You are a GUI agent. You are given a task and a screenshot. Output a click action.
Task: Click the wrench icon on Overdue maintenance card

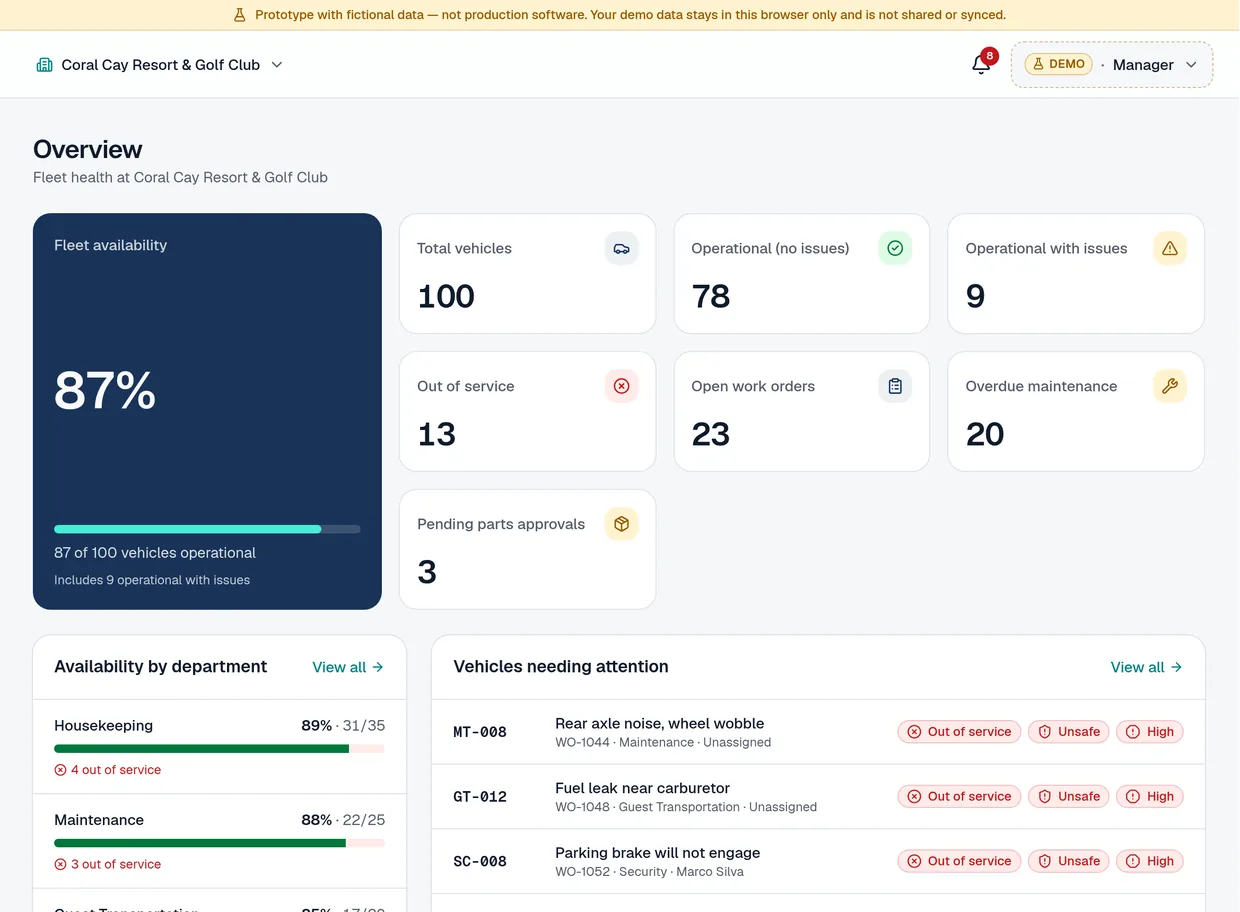(x=1170, y=386)
